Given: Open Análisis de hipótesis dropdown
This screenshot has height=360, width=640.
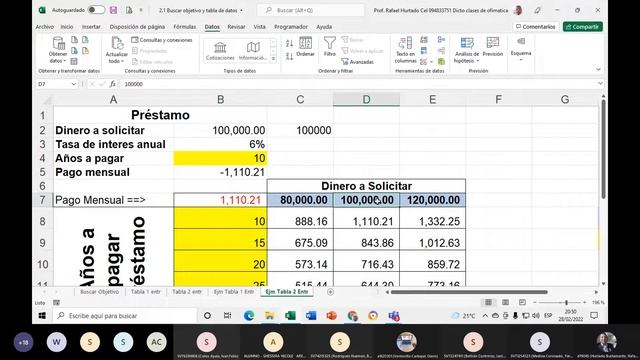Looking at the screenshot, I should click(x=467, y=50).
